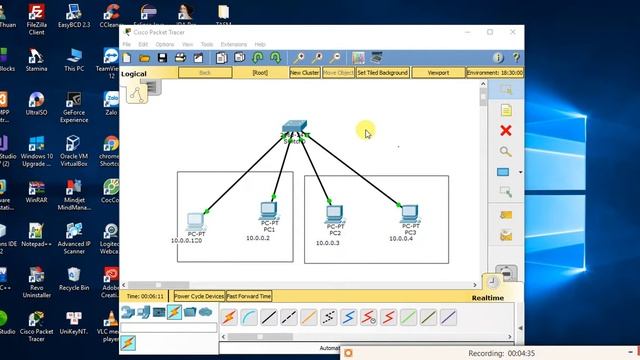Save the network with the floppy icon

[x=162, y=58]
